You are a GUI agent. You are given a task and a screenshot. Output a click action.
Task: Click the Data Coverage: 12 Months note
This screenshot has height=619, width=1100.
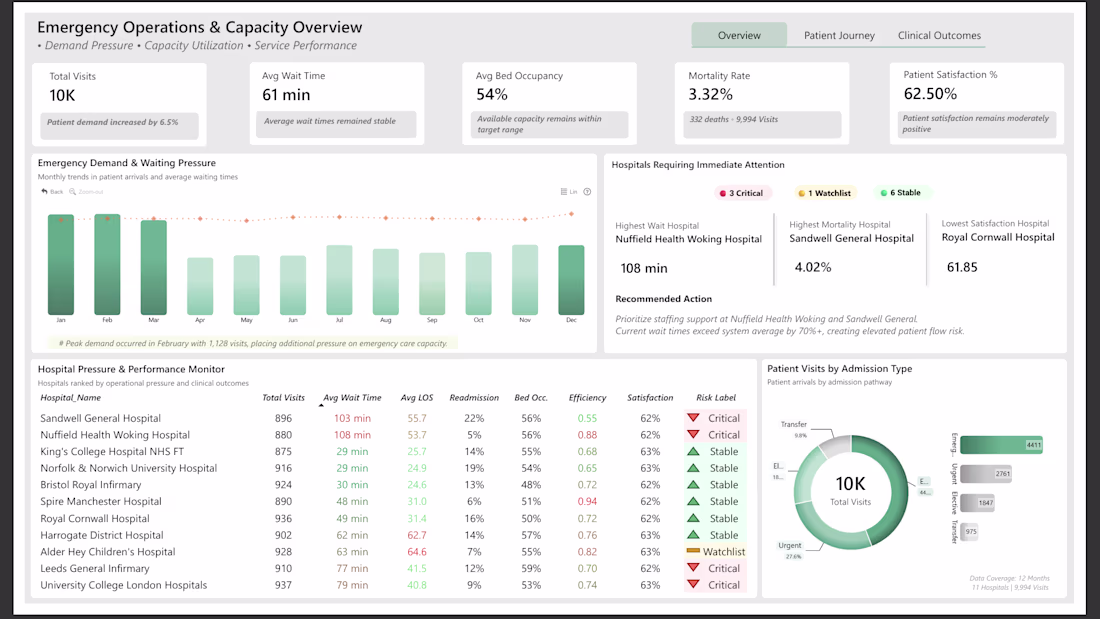click(1010, 578)
